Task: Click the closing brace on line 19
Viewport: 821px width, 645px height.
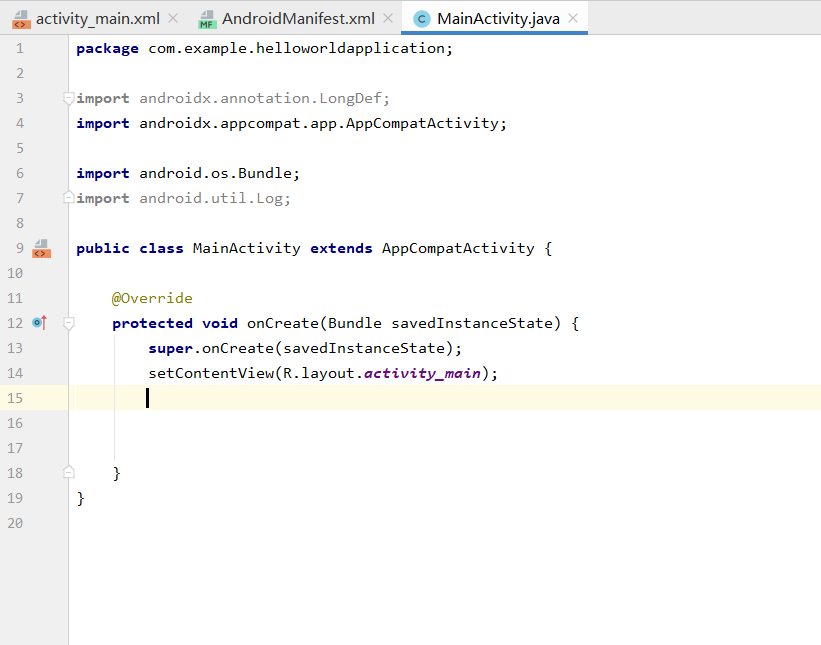Action: [81, 498]
